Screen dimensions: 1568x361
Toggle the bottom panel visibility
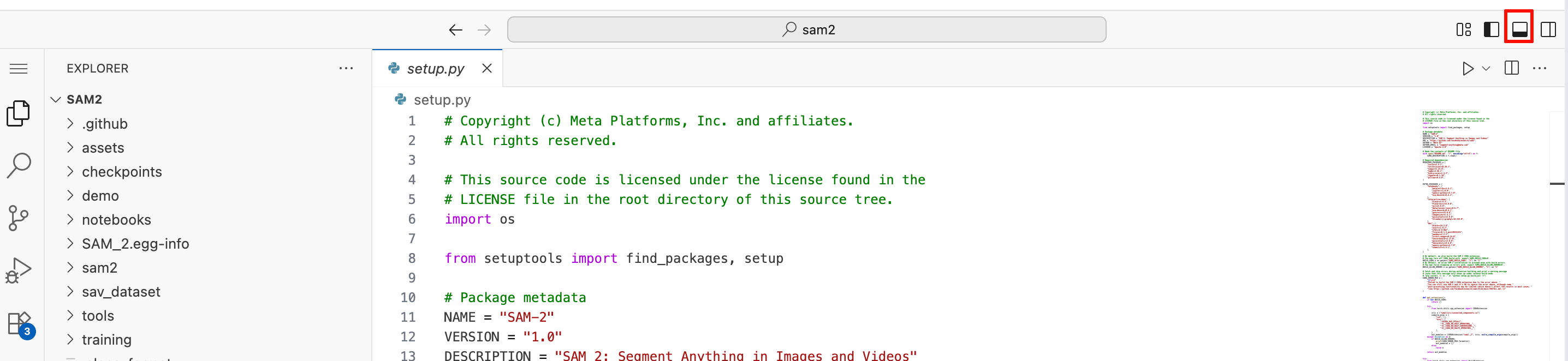click(x=1519, y=30)
